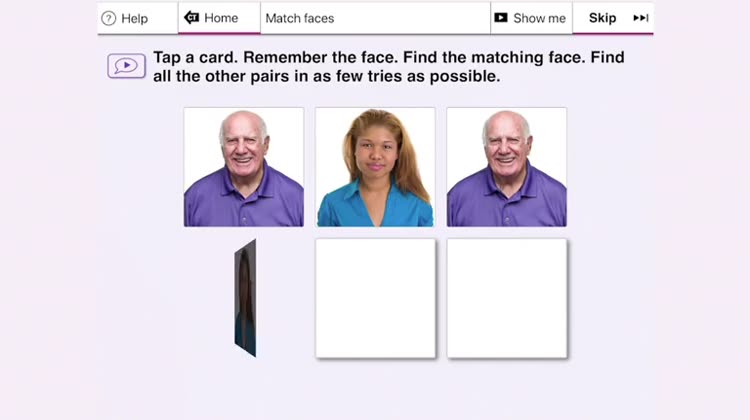
Task: Tap the last old man card in top row
Action: (507, 167)
